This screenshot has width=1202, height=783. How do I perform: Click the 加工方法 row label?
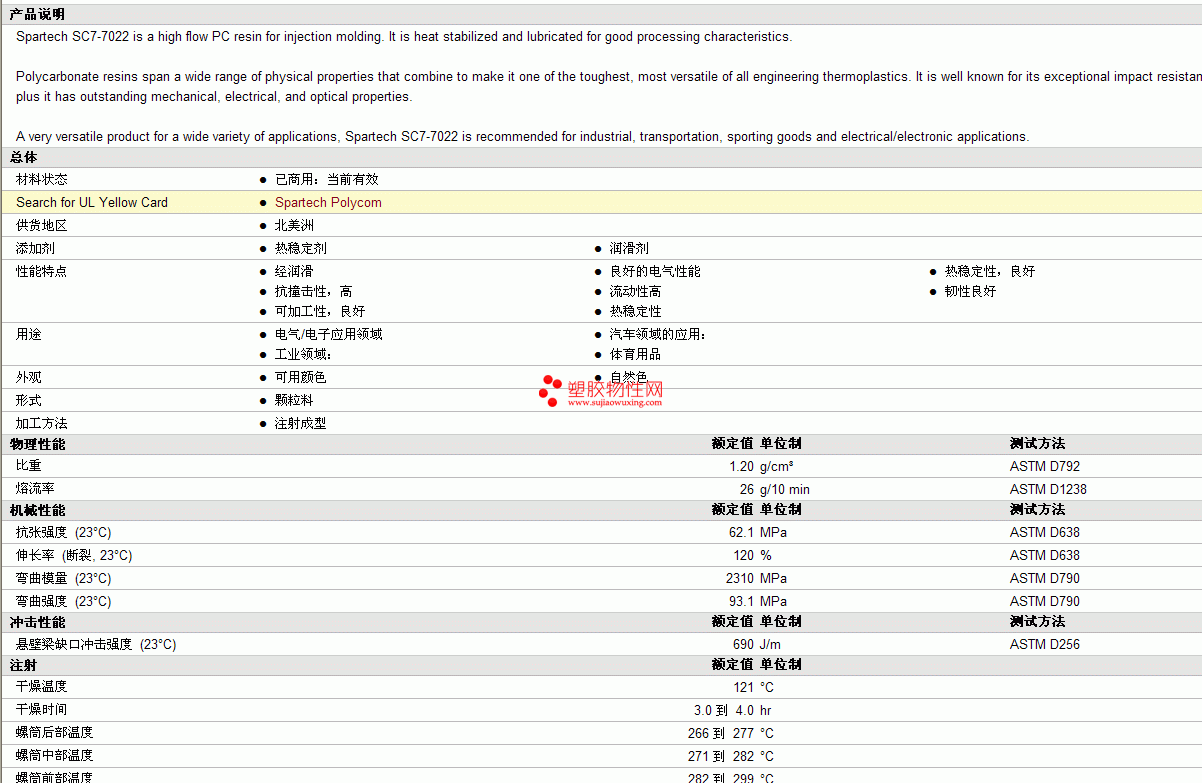click(x=42, y=423)
